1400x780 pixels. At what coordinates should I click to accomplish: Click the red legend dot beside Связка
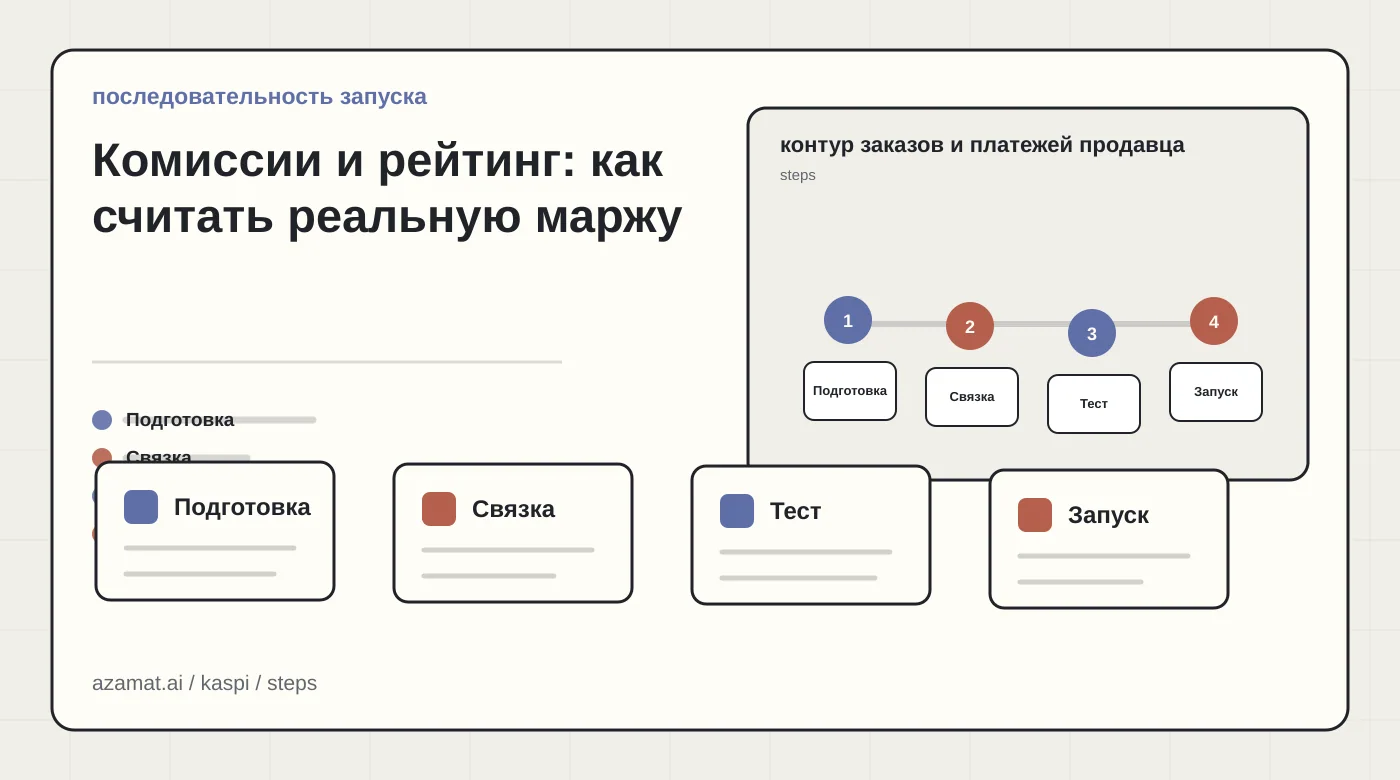(102, 456)
